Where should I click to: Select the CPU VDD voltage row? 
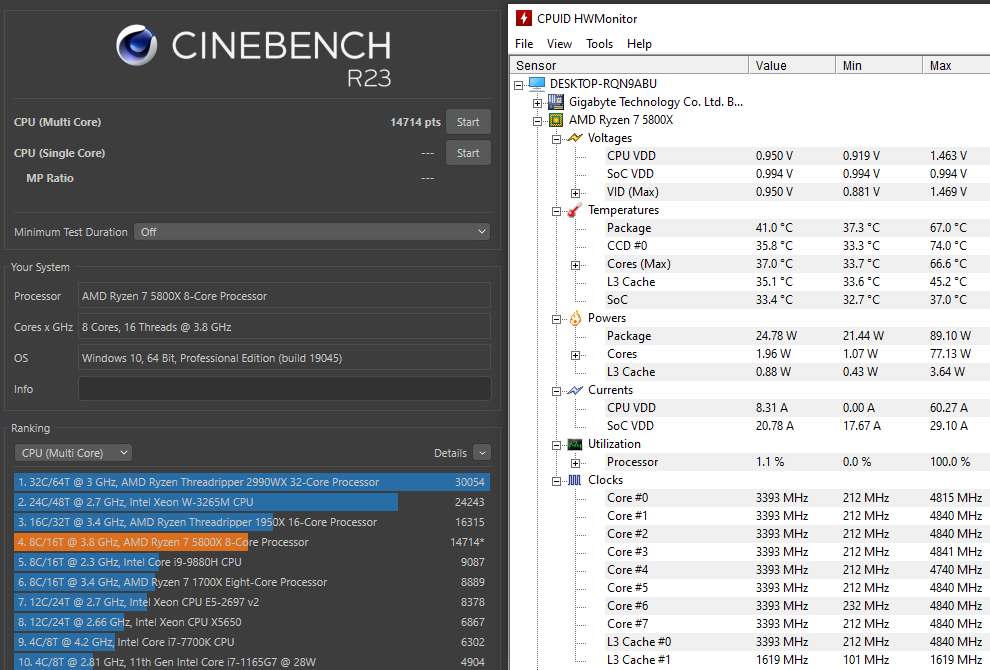(796, 156)
